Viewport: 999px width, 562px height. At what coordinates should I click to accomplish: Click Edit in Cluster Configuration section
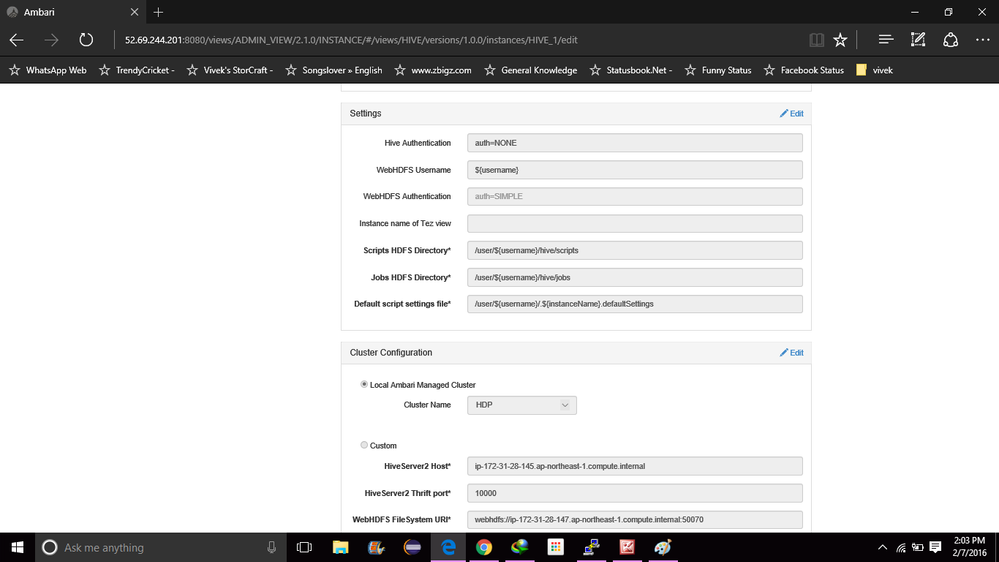pyautogui.click(x=791, y=353)
